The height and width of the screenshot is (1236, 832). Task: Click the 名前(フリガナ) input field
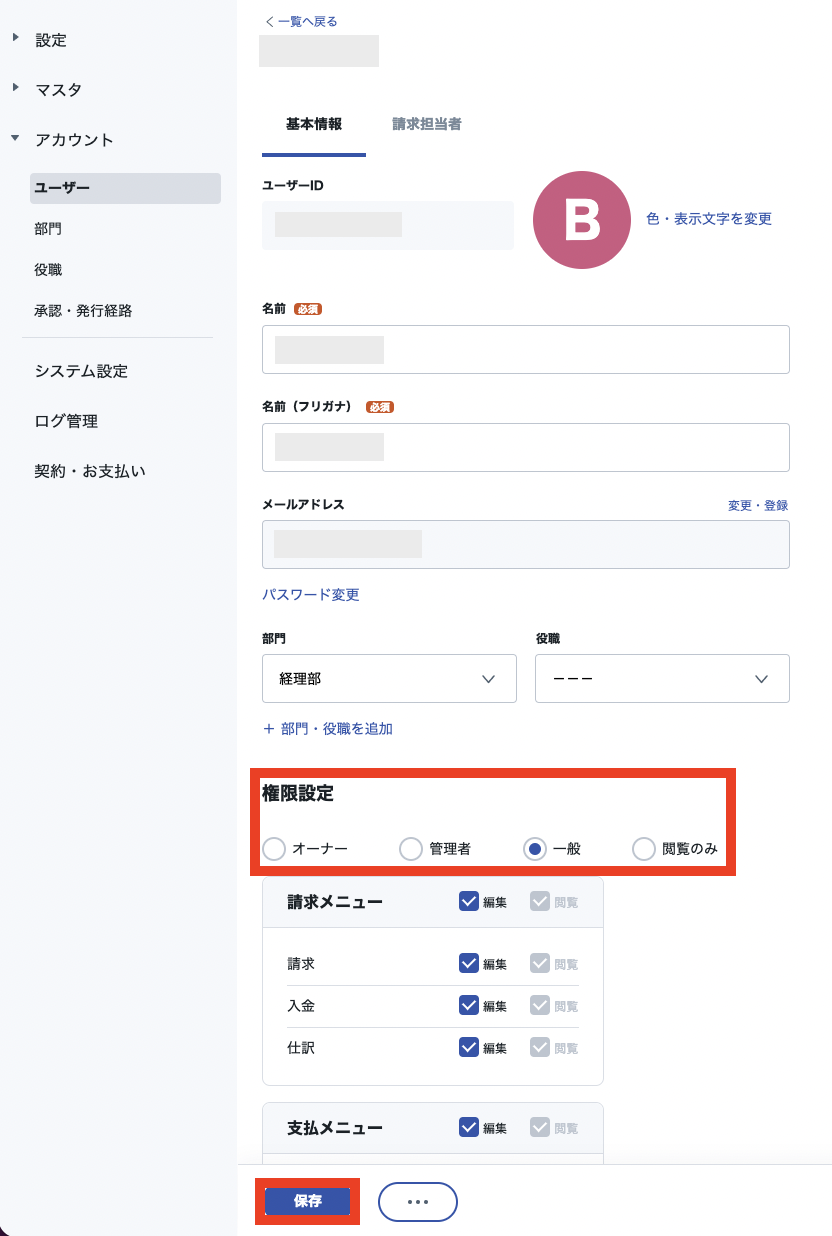526,447
